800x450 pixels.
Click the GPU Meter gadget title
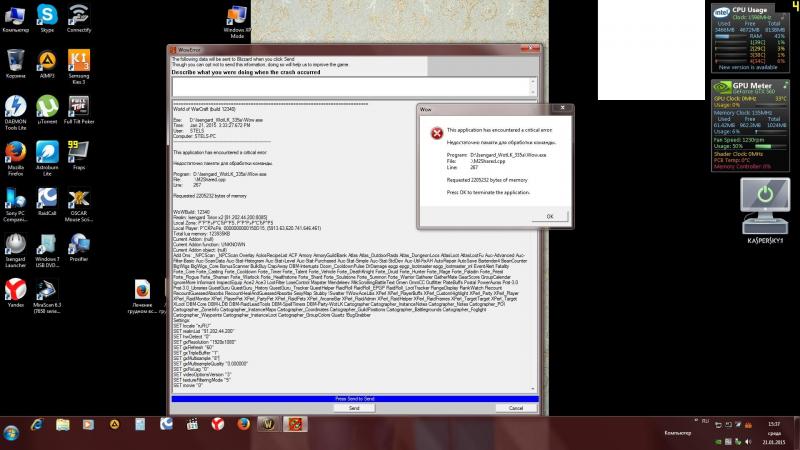pyautogui.click(x=752, y=86)
